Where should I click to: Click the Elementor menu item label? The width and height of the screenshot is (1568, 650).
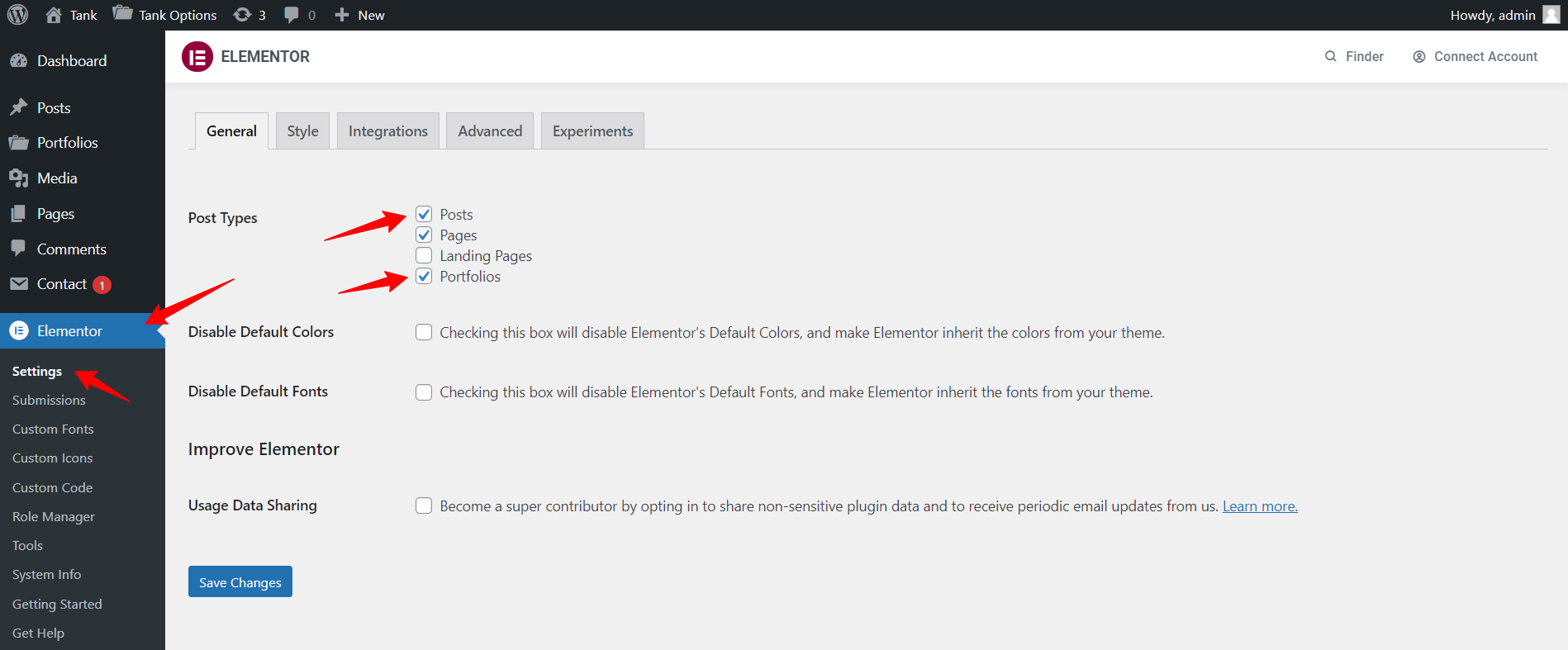click(69, 331)
